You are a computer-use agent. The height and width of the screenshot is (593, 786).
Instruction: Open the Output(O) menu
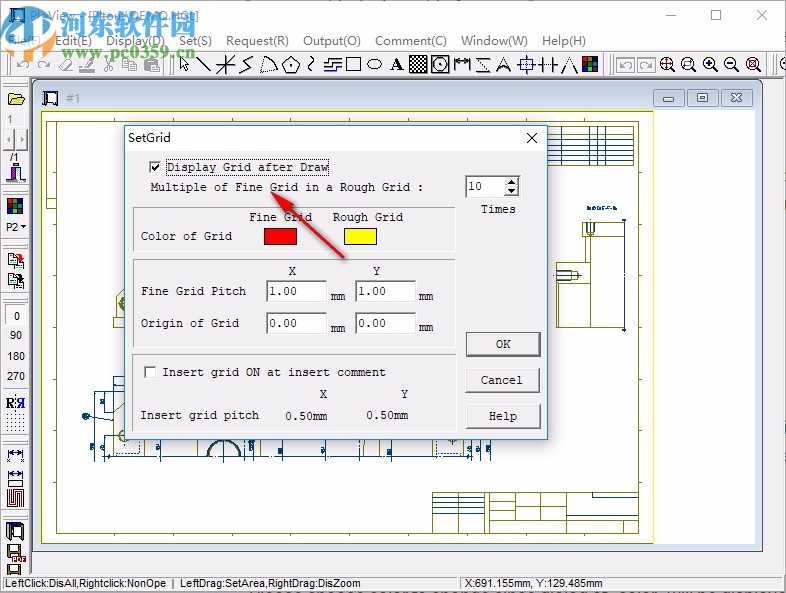[332, 41]
